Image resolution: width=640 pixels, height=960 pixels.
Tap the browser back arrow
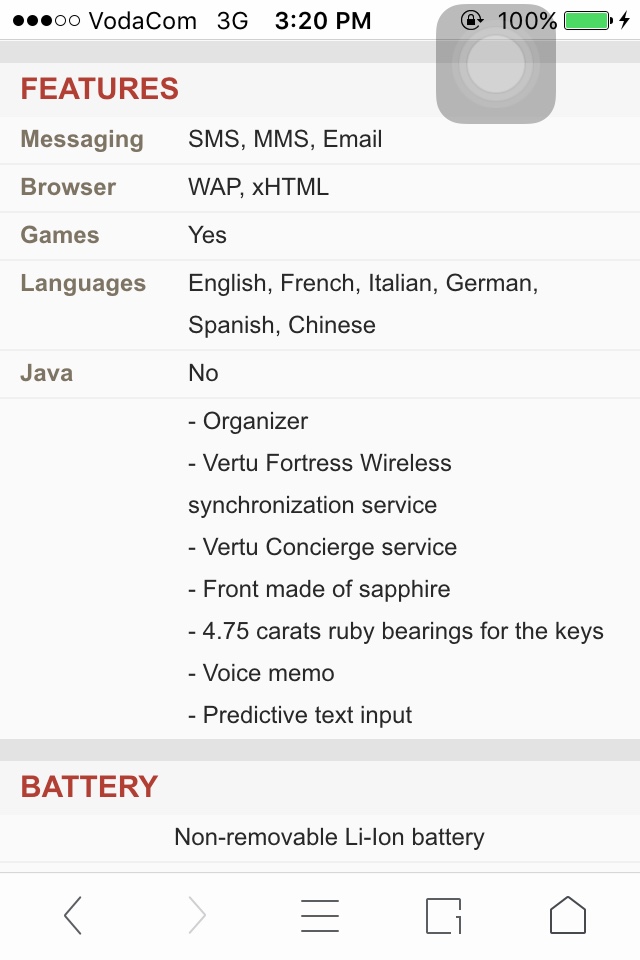pyautogui.click(x=73, y=915)
